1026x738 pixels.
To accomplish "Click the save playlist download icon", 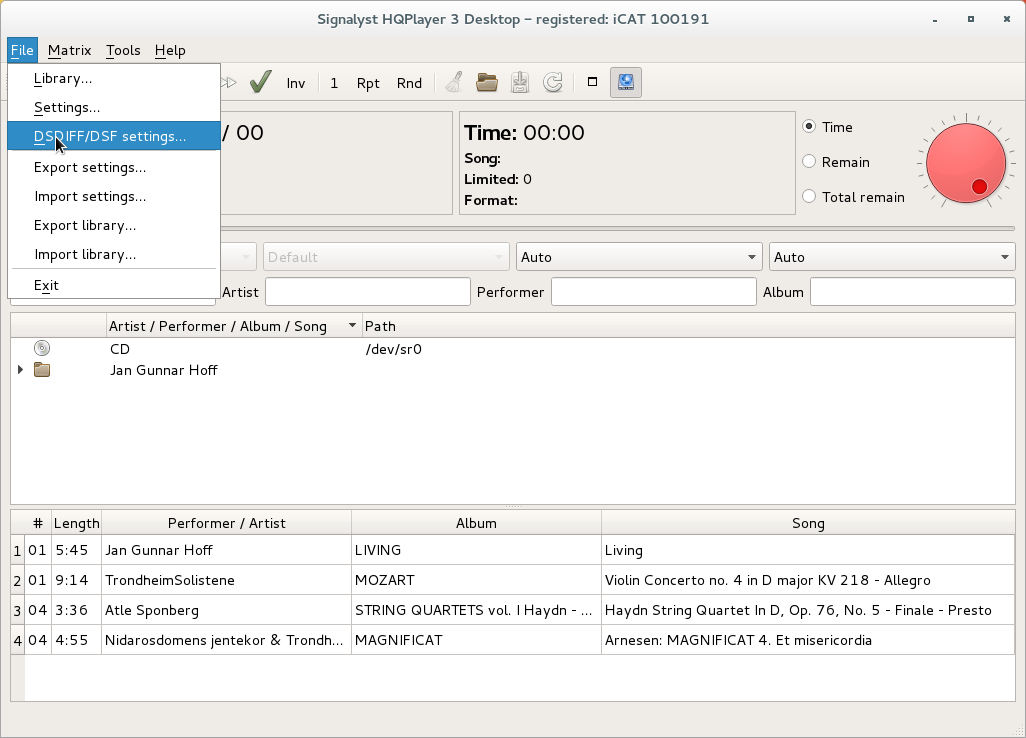I will tap(520, 82).
